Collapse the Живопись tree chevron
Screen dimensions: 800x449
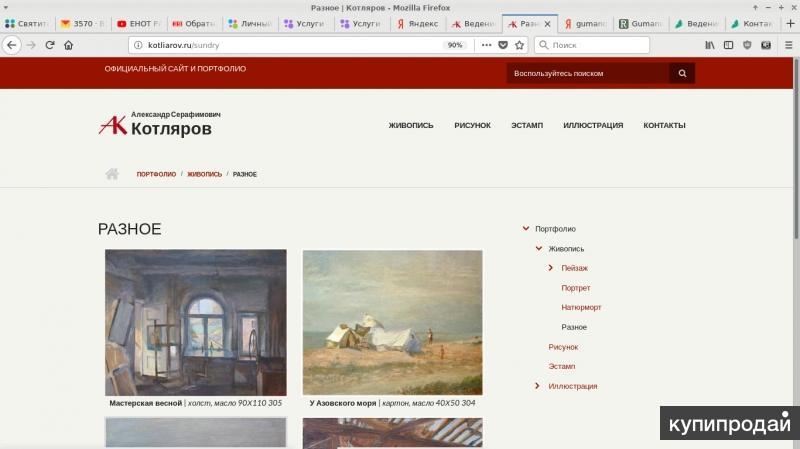538,248
